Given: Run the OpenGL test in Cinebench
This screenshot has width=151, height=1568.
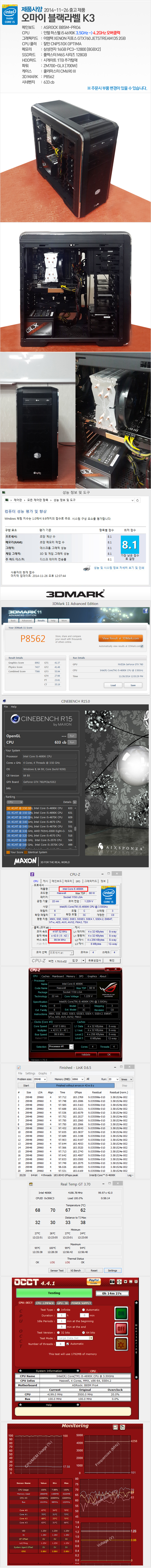Looking at the screenshot, I should pos(72,735).
